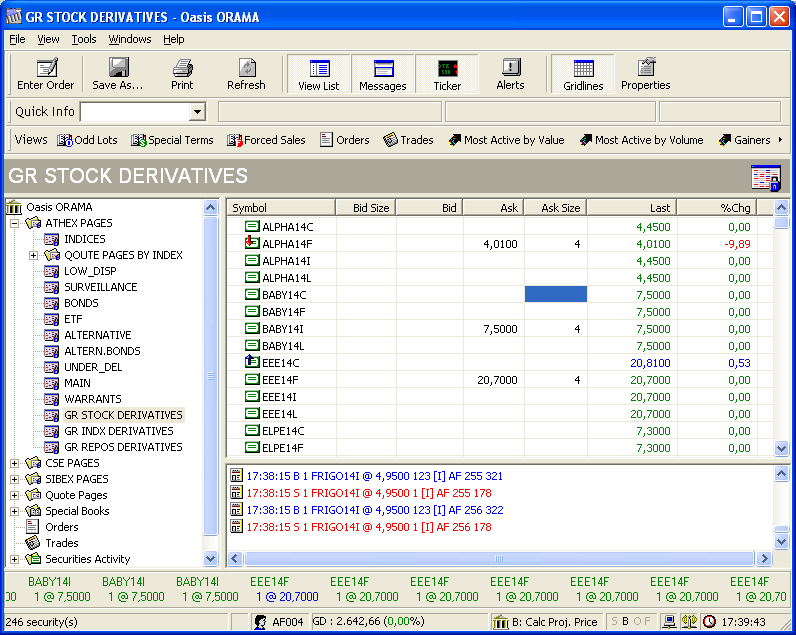Expand more Views bar items chevron
Screen dimensions: 796x635
pos(780,140)
